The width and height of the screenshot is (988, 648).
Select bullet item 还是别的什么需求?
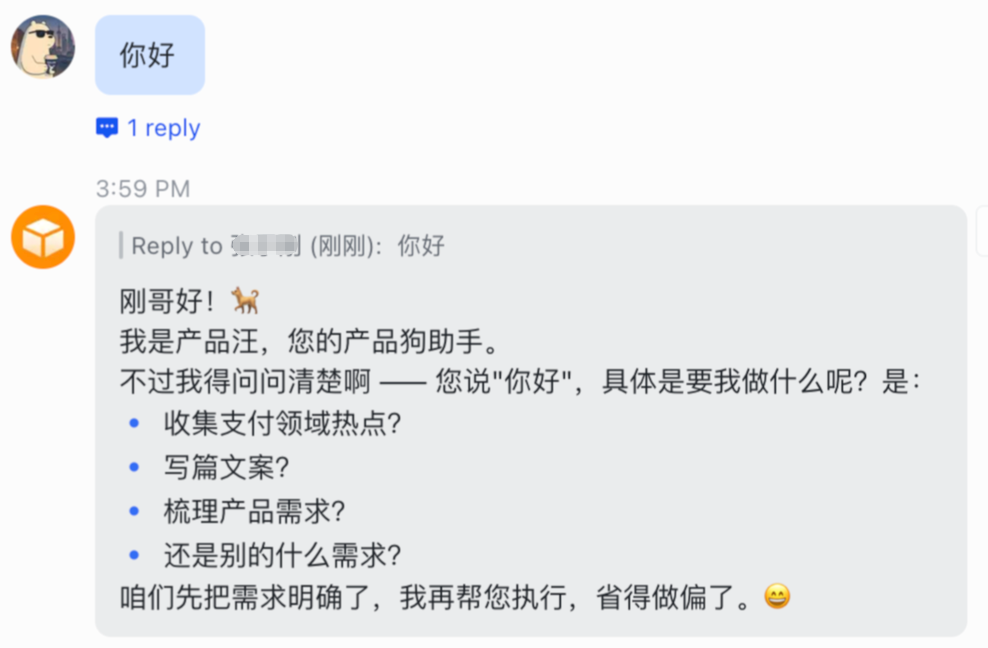pyautogui.click(x=283, y=555)
